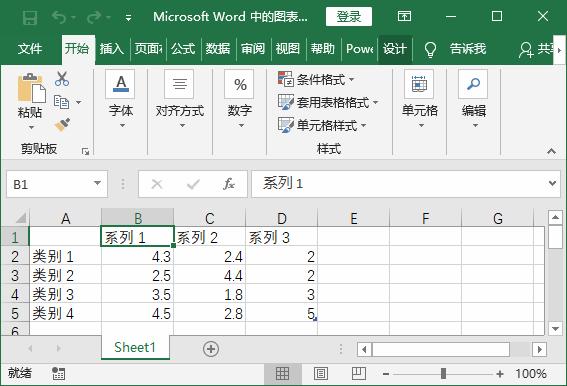The height and width of the screenshot is (386, 567).
Task: Open the 单元格 cells group
Action: pyautogui.click(x=419, y=99)
